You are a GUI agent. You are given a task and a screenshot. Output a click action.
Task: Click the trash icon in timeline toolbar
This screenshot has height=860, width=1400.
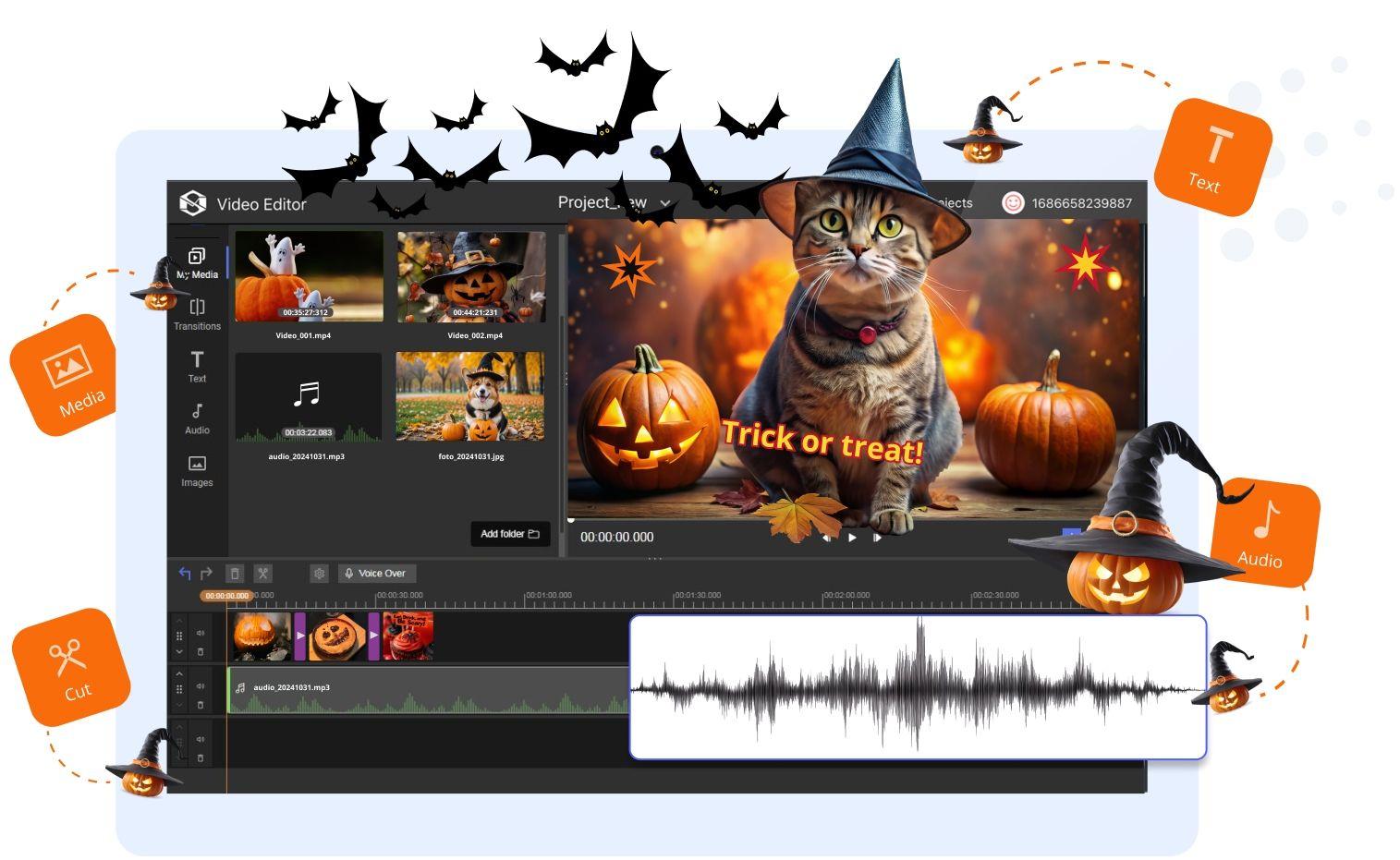click(235, 574)
